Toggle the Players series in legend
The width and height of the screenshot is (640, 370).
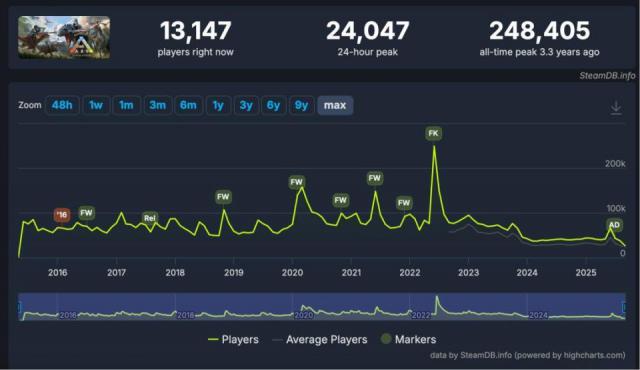click(x=233, y=339)
